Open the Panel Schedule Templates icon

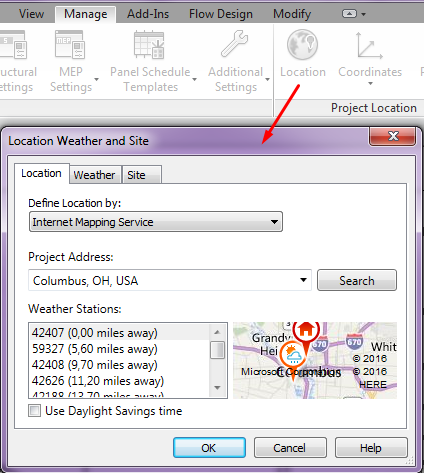[x=149, y=45]
